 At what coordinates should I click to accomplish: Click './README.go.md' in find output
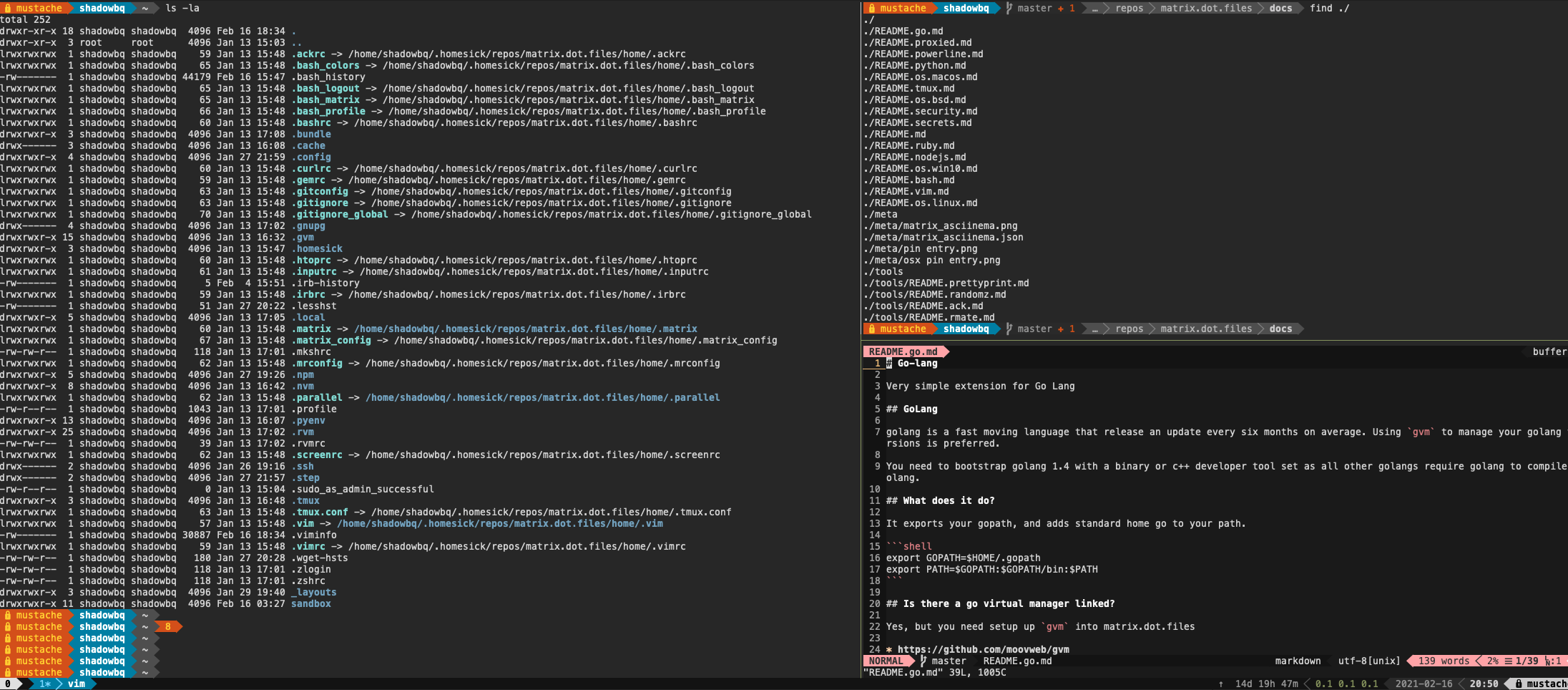(903, 31)
